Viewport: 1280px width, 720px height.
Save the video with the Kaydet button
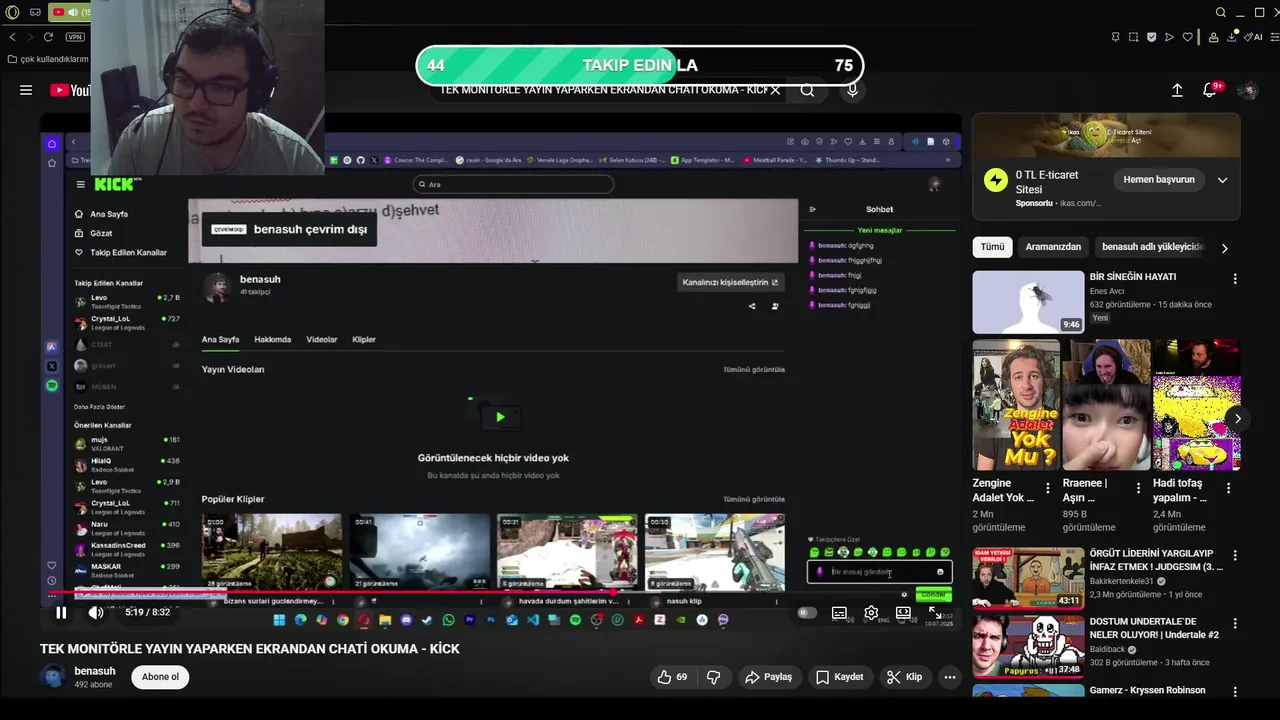click(839, 677)
